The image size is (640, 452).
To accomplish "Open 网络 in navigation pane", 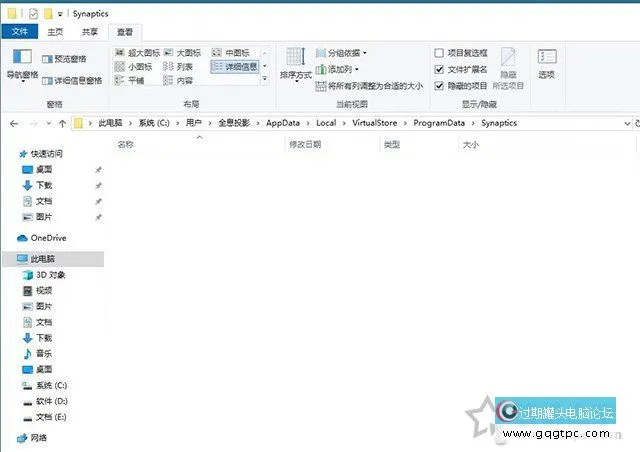I will coord(32,438).
